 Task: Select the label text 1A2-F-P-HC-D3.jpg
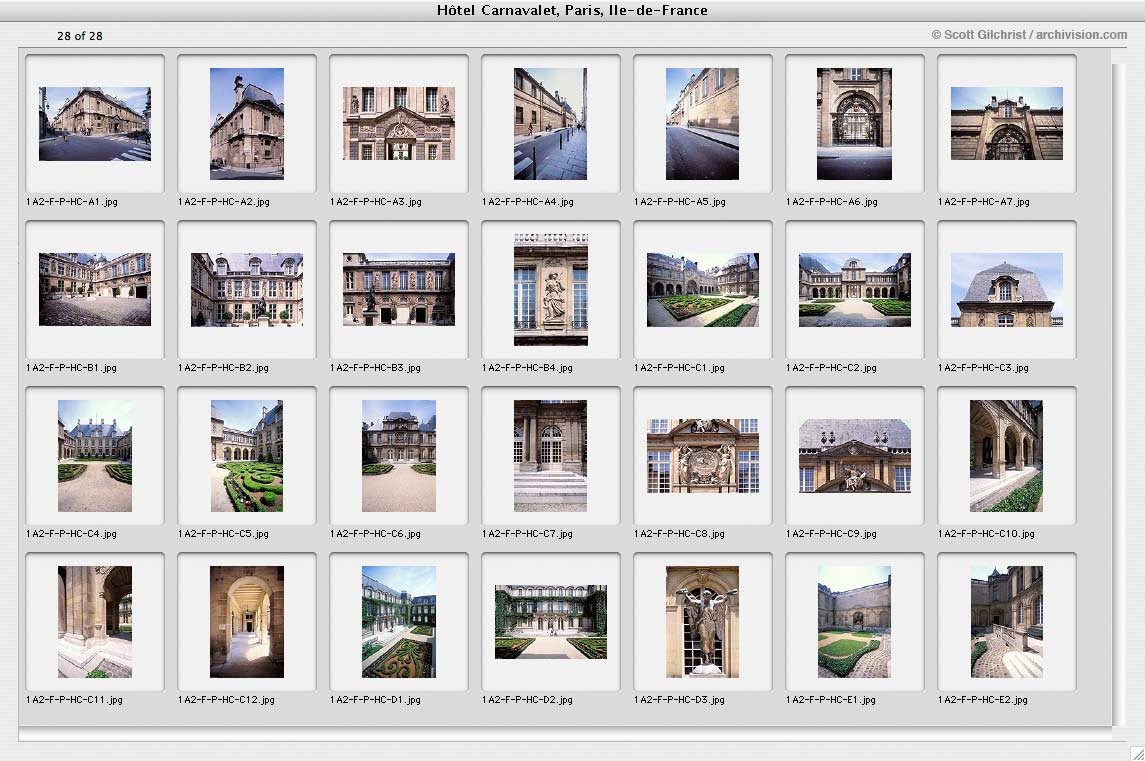pyautogui.click(x=678, y=700)
